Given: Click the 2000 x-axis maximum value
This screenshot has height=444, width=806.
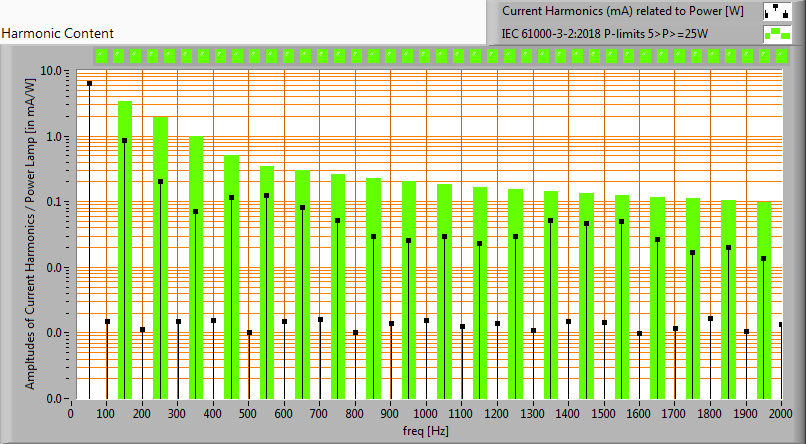Looking at the screenshot, I should coord(781,413).
